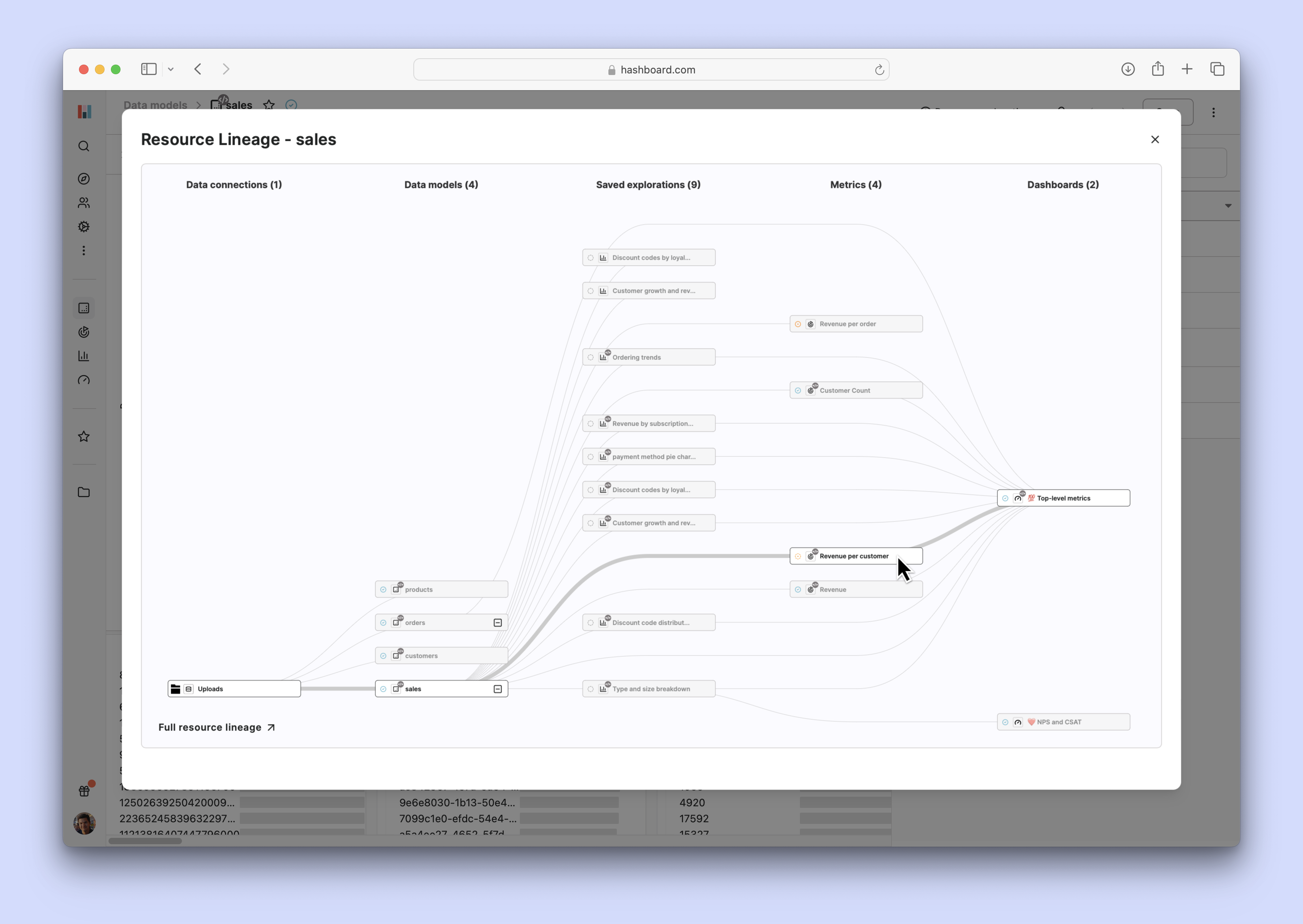Open the Customer Count metric node

click(856, 390)
